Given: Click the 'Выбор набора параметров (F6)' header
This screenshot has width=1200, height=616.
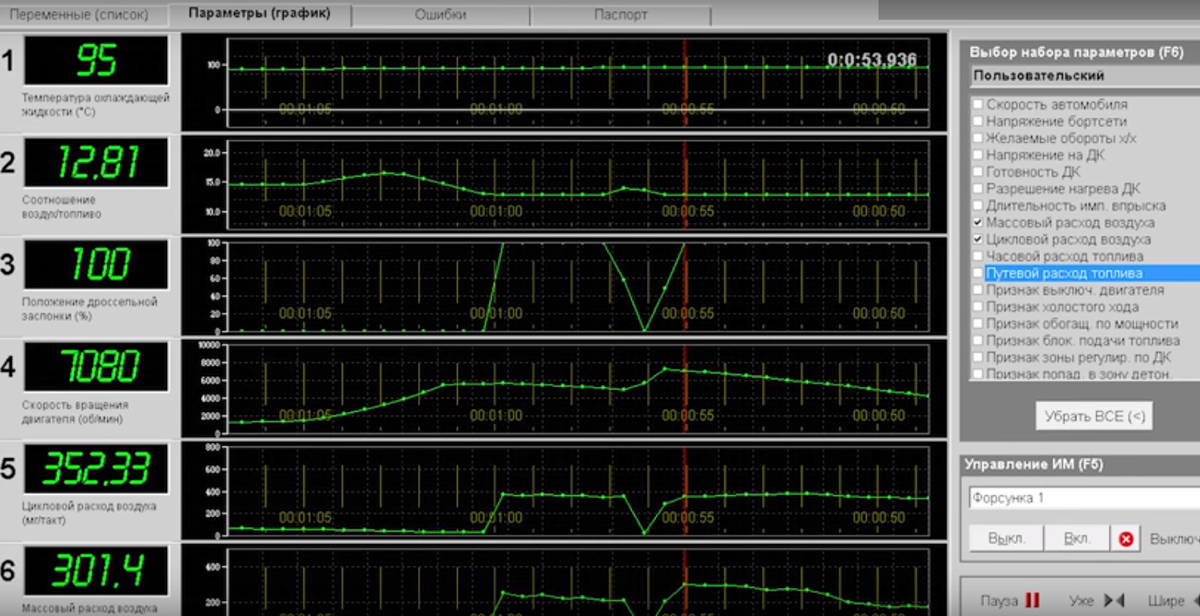Looking at the screenshot, I should point(1076,51).
